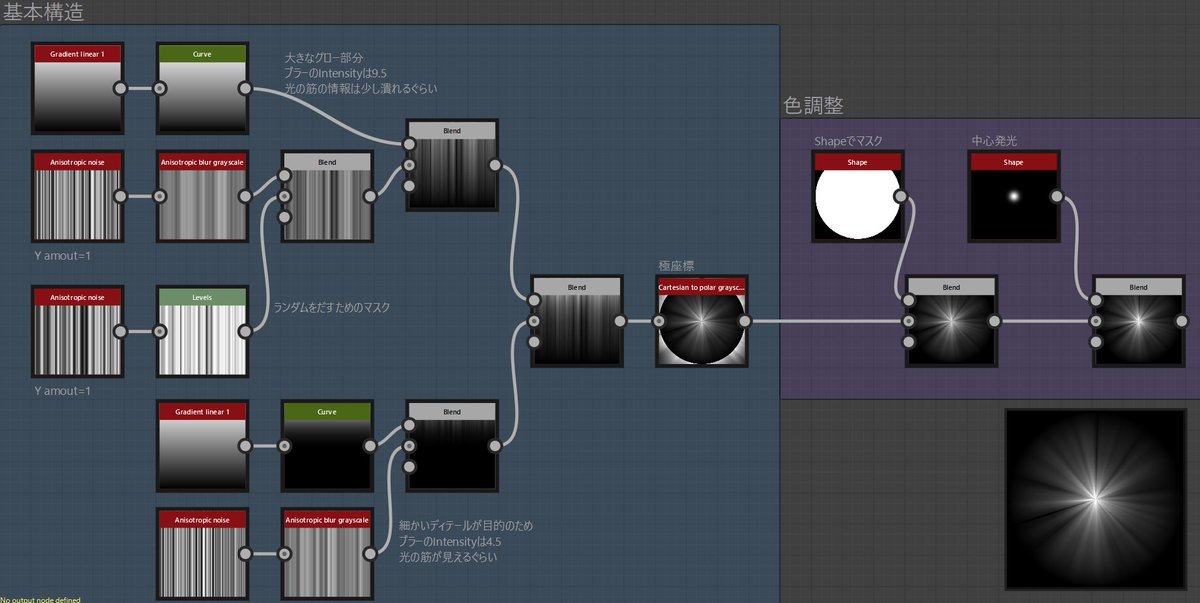This screenshot has width=1200, height=603.
Task: Select the Blend node fed by Shapeでマスク shape
Action: coord(951,322)
